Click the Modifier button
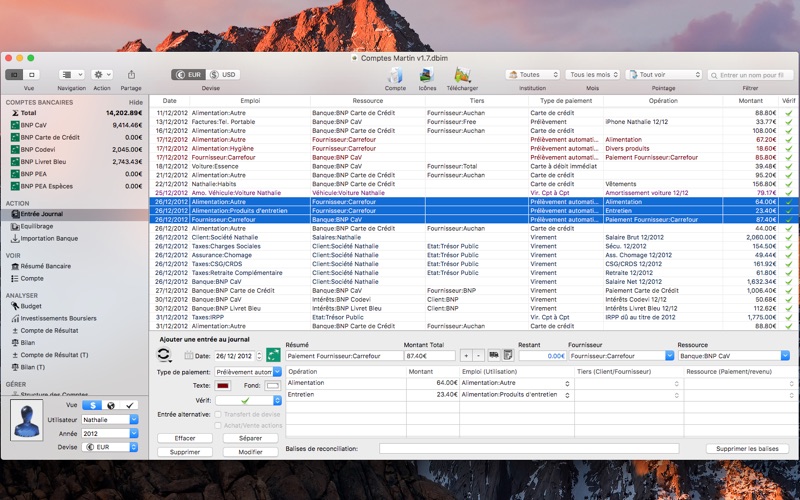 tap(251, 452)
